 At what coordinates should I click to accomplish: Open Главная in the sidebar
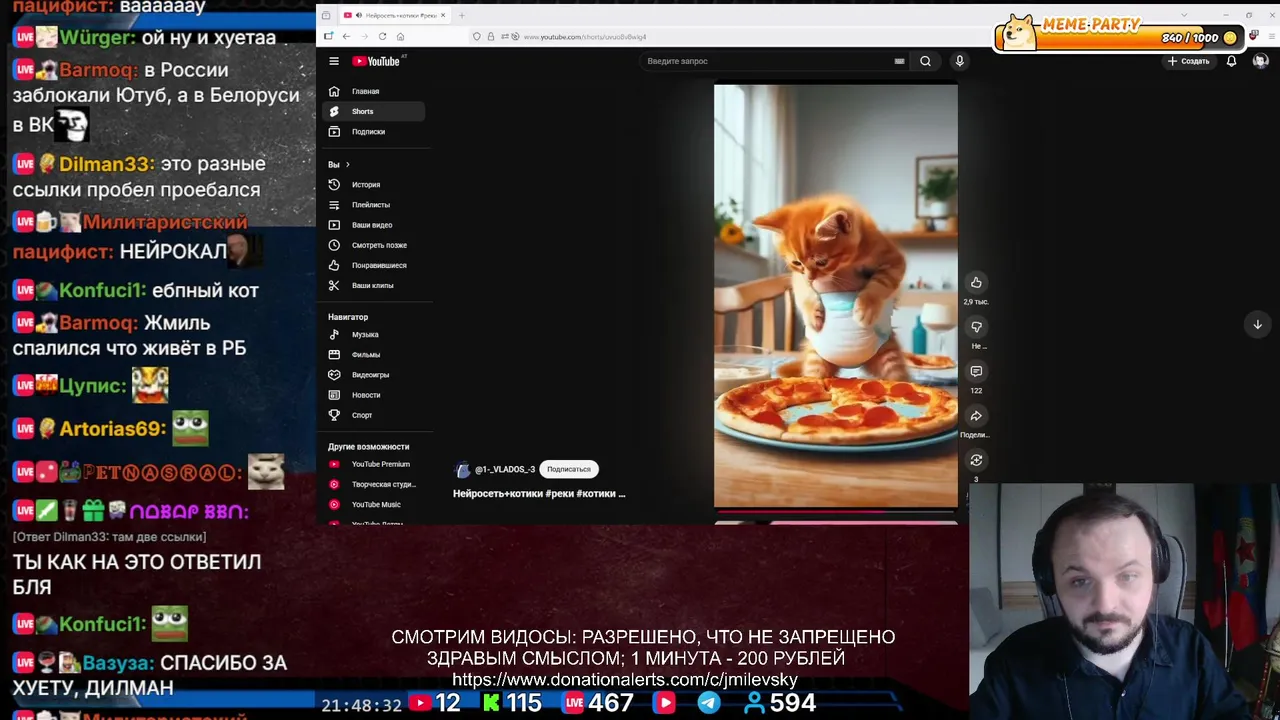[374, 91]
